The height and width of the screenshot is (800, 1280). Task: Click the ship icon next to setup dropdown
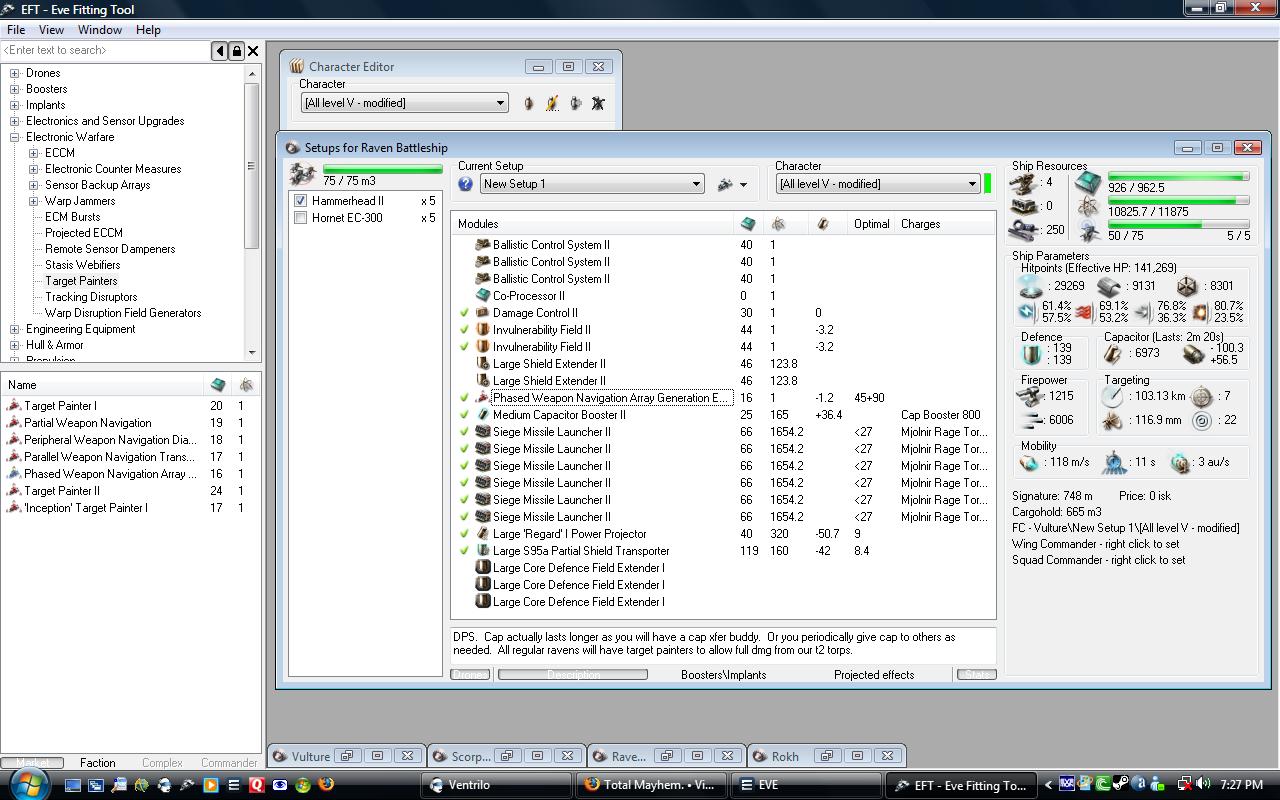[x=726, y=184]
